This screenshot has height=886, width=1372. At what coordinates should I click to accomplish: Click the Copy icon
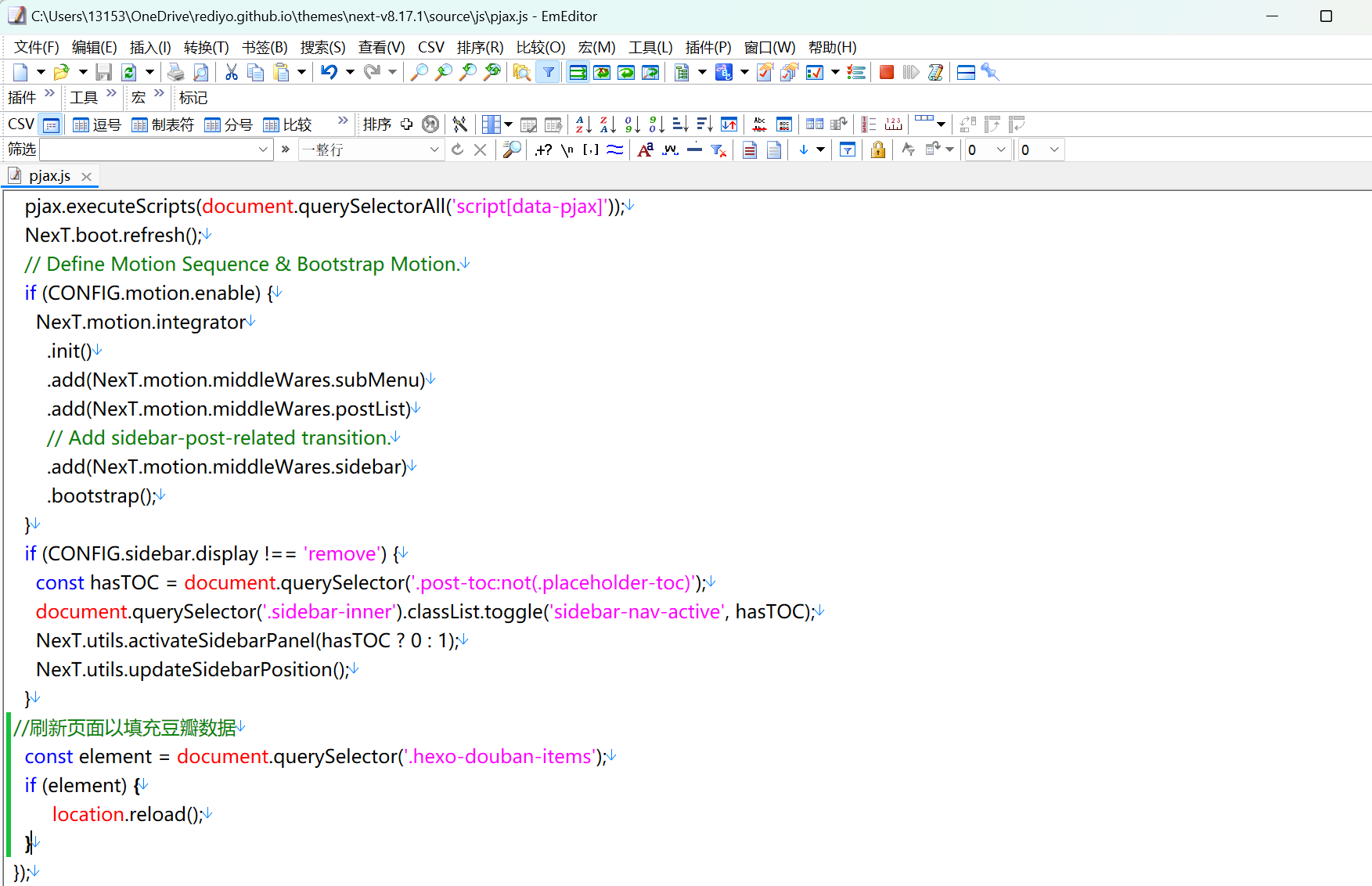coord(255,73)
